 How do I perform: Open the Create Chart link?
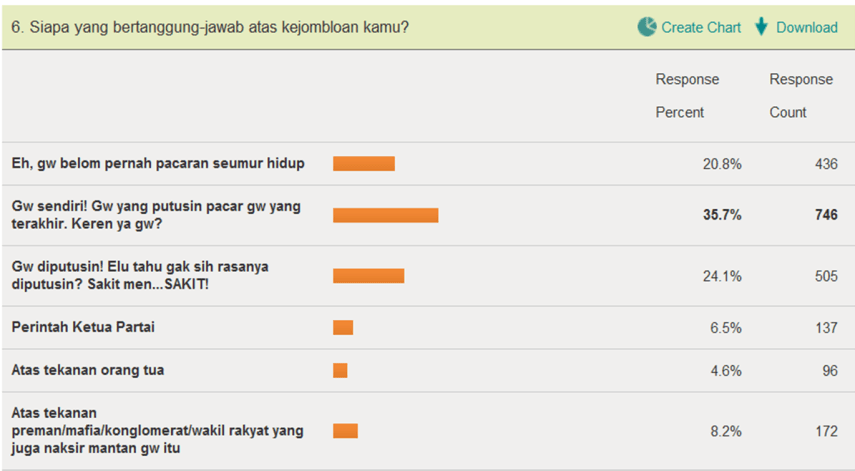click(701, 27)
